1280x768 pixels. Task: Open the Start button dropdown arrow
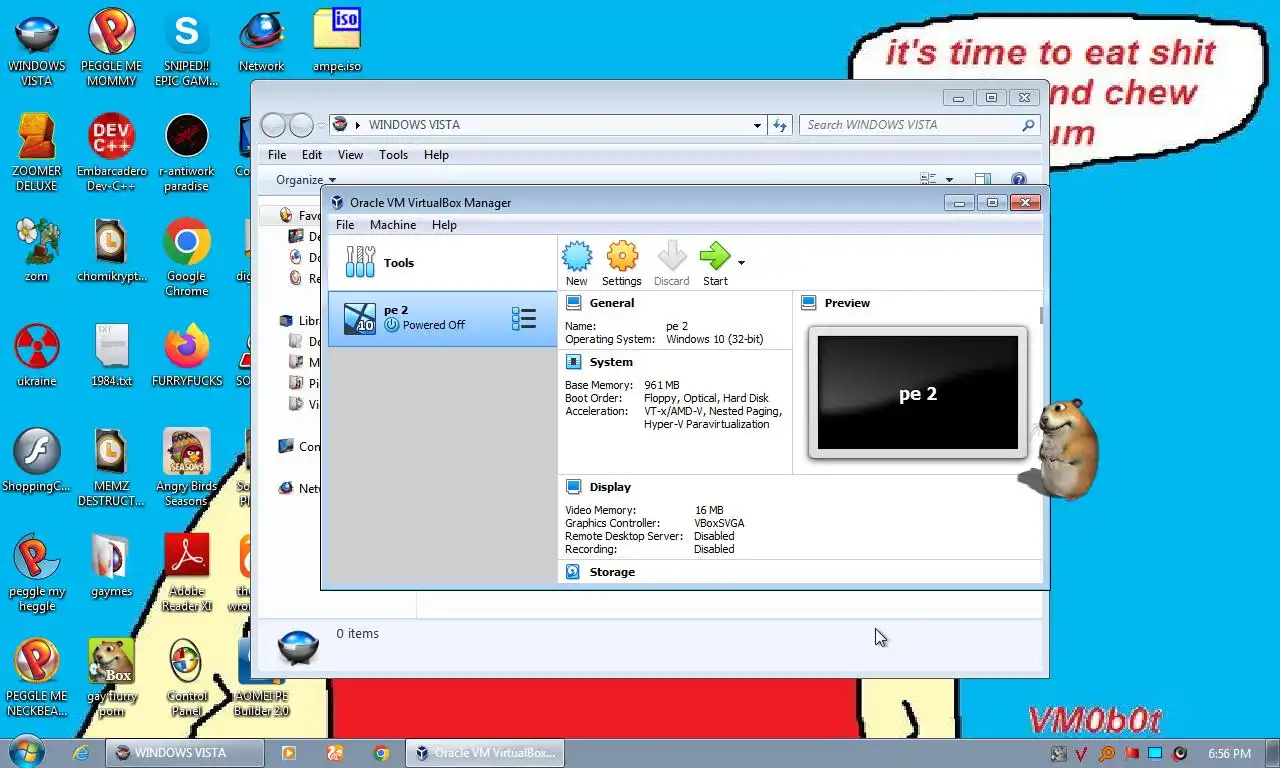point(741,263)
